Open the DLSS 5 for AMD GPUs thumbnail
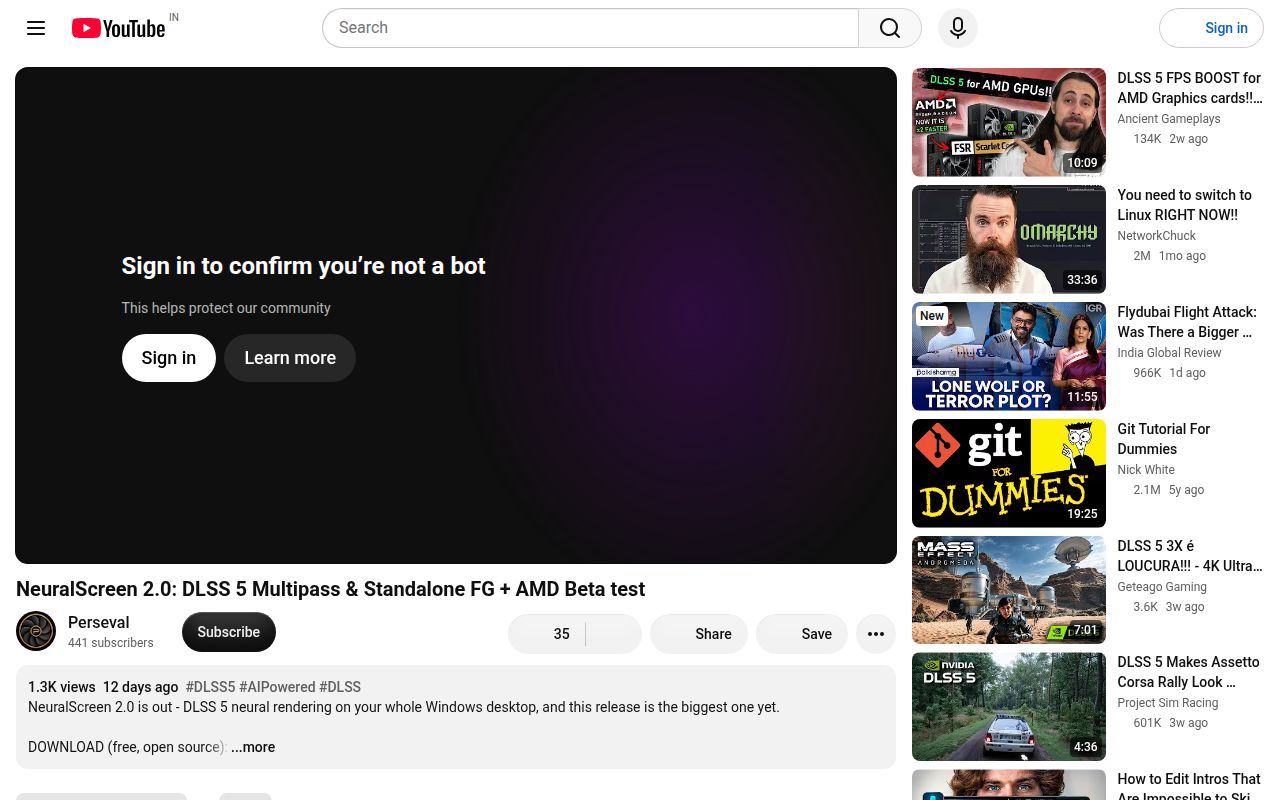This screenshot has width=1280, height=800. pyautogui.click(x=1009, y=122)
